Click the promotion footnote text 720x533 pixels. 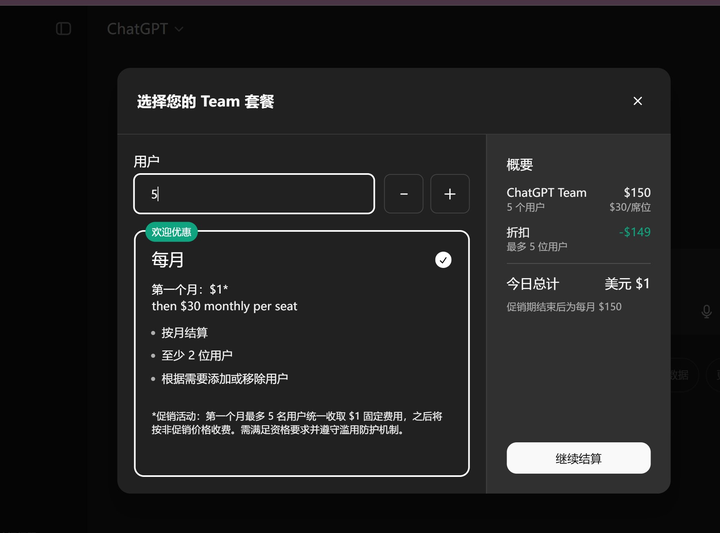point(297,423)
